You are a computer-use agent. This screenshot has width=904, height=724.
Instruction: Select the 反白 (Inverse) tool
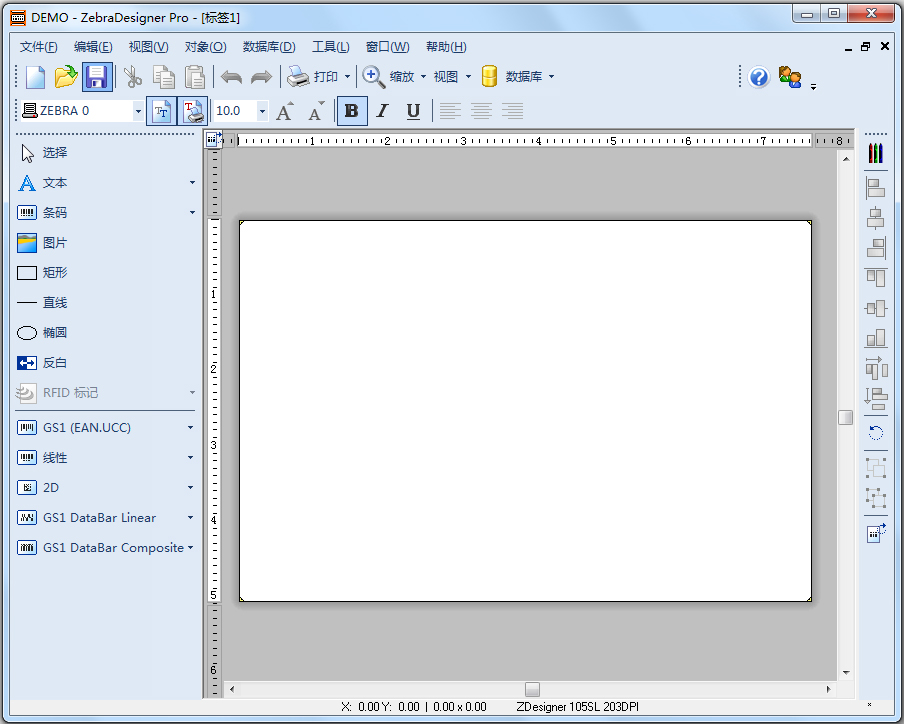tap(55, 362)
